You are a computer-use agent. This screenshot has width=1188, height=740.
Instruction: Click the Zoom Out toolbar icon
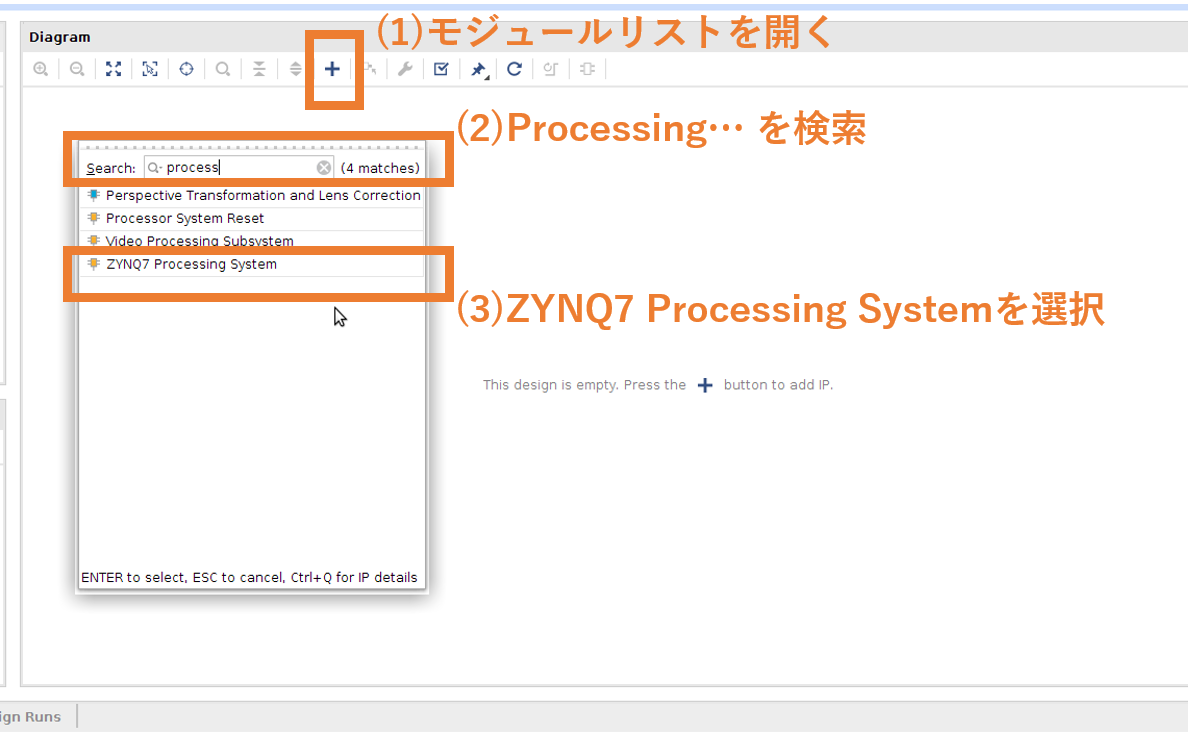coord(76,69)
